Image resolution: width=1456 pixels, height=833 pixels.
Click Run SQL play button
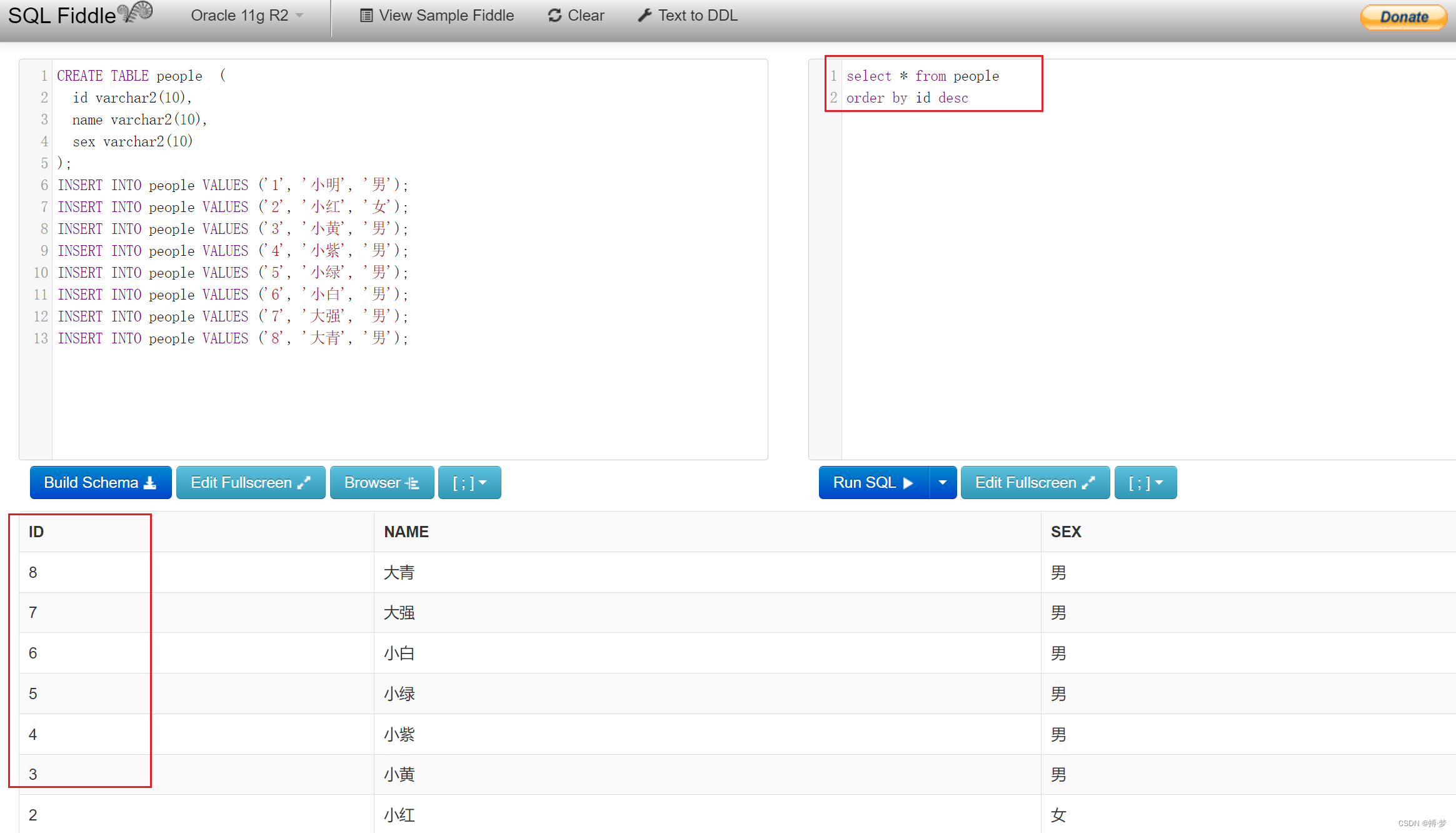click(873, 482)
